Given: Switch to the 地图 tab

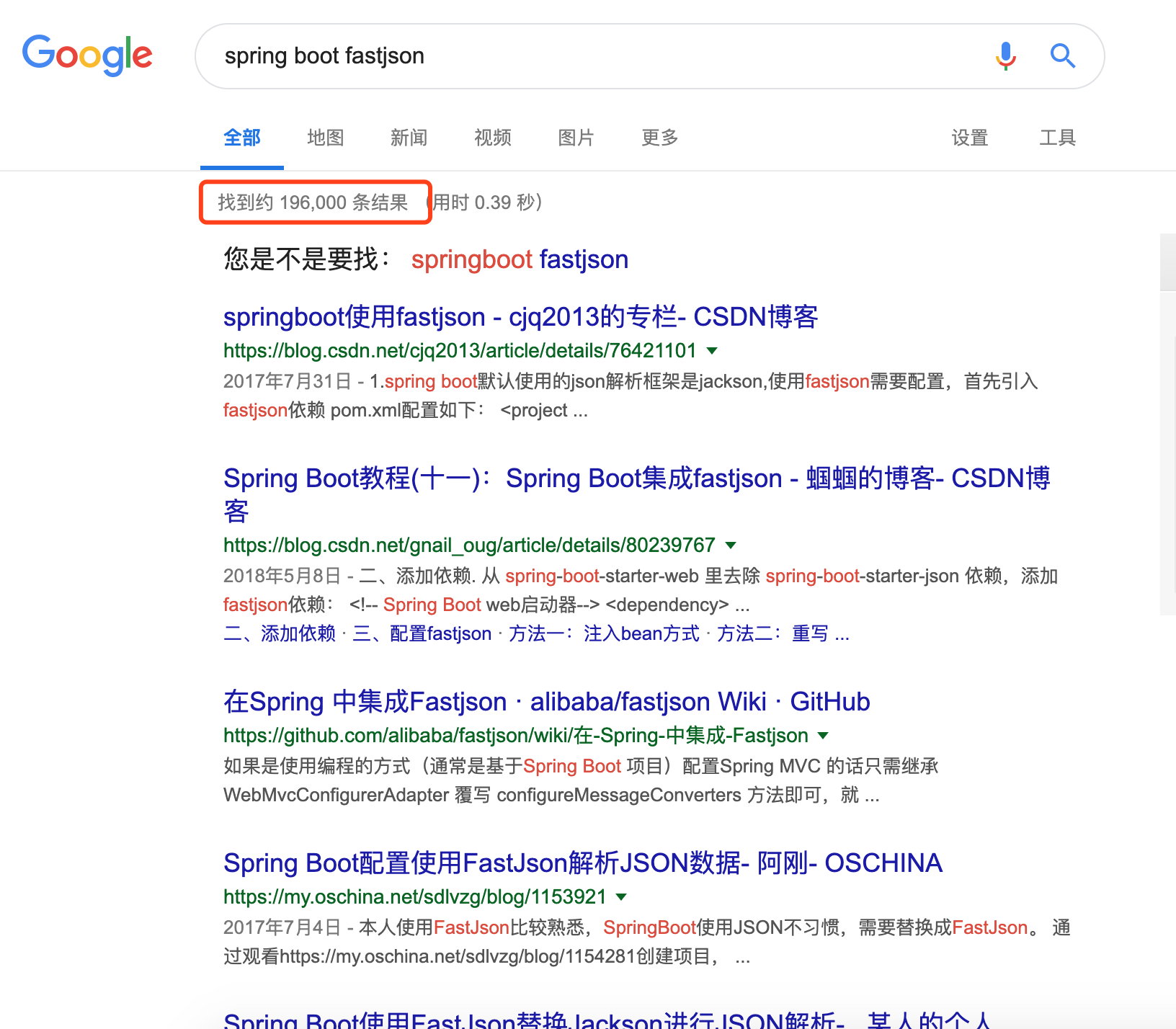Looking at the screenshot, I should (x=326, y=138).
